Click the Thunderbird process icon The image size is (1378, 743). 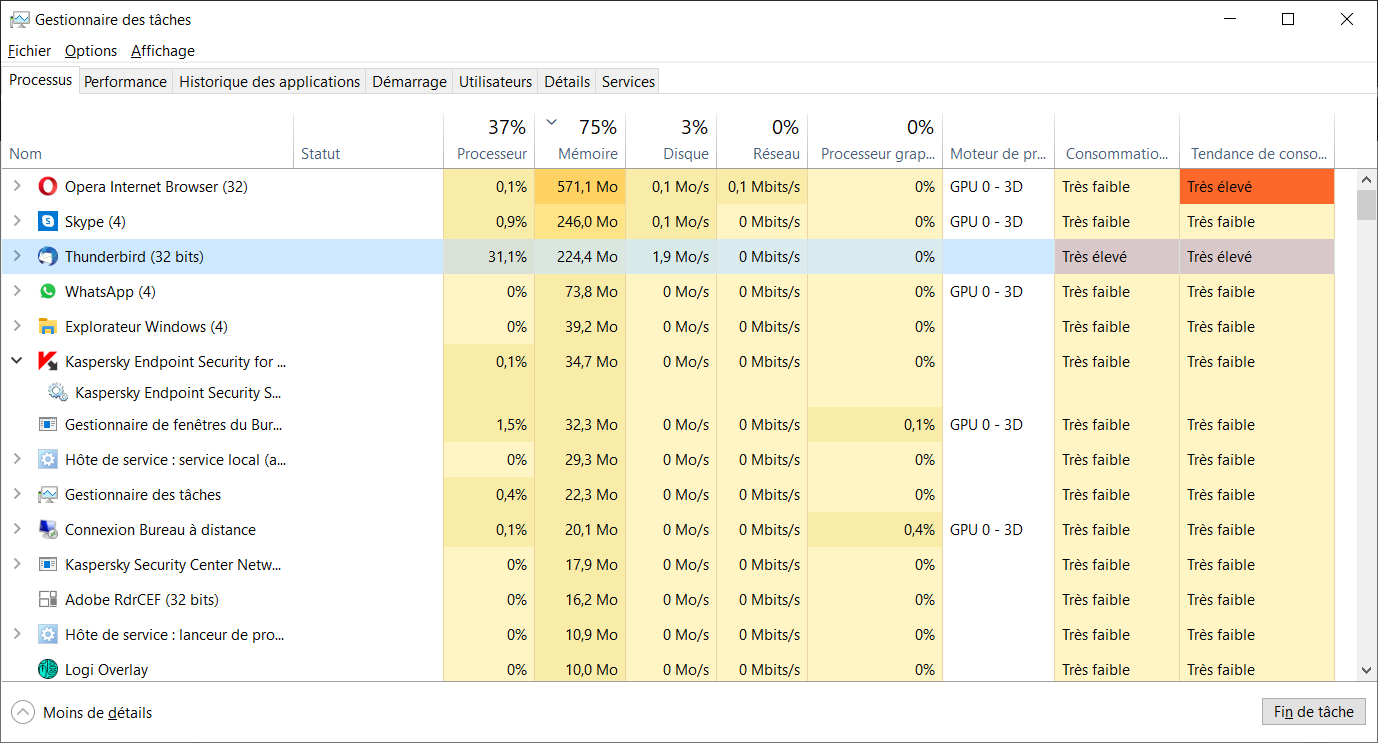point(48,257)
